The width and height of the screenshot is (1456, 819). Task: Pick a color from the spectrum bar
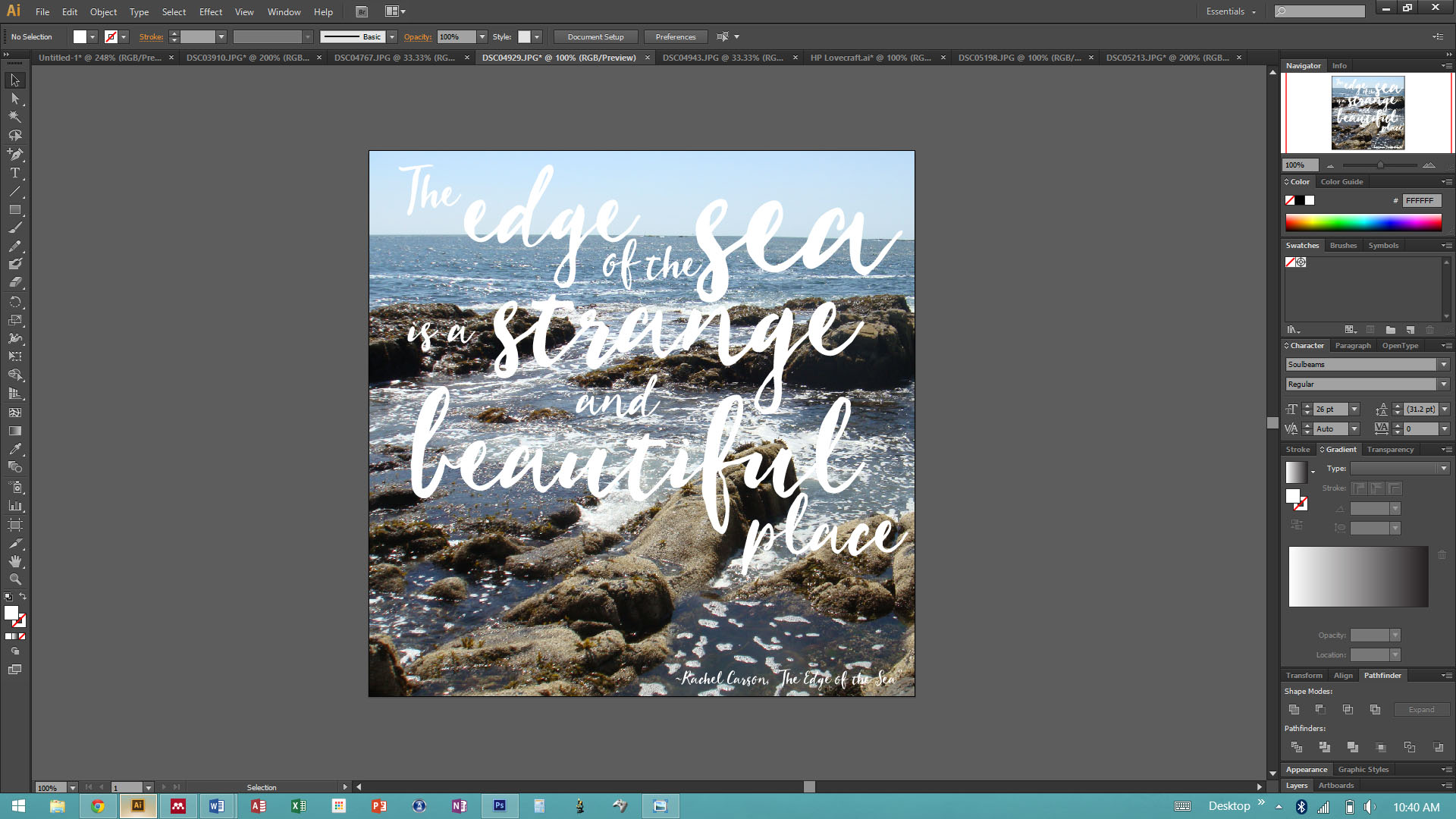coord(1363,222)
